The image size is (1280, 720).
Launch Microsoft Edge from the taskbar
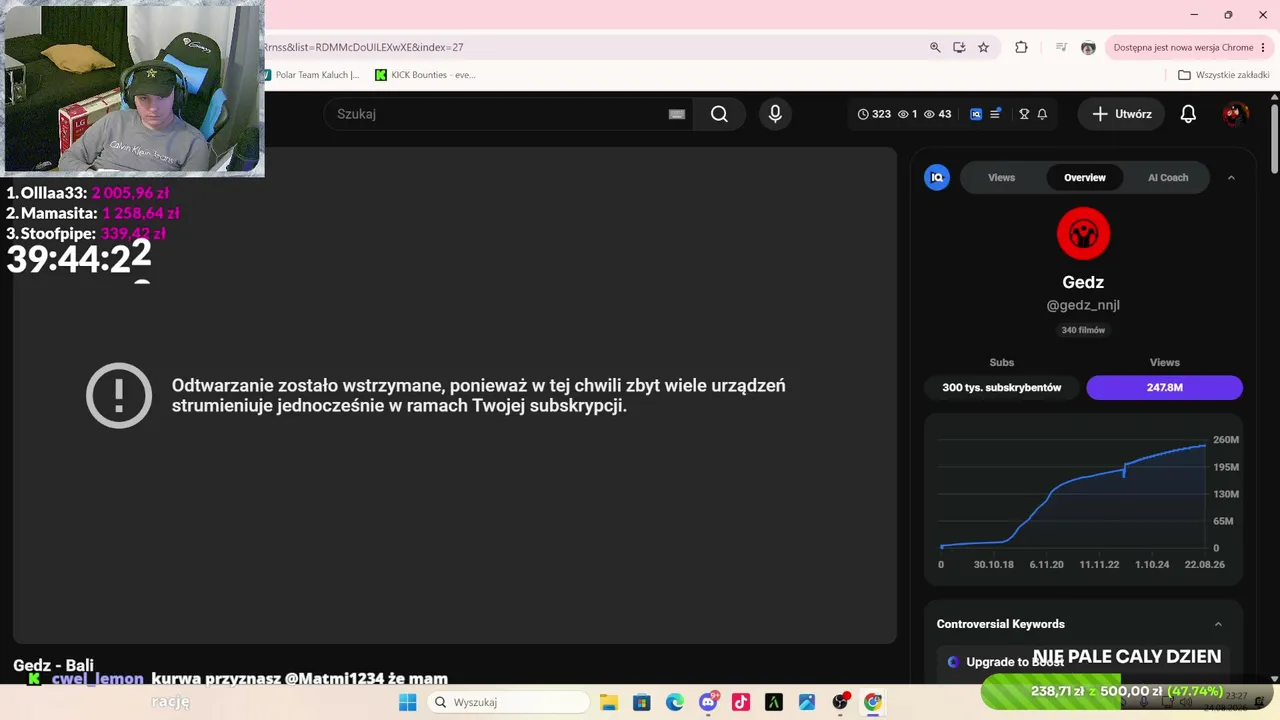tap(675, 702)
